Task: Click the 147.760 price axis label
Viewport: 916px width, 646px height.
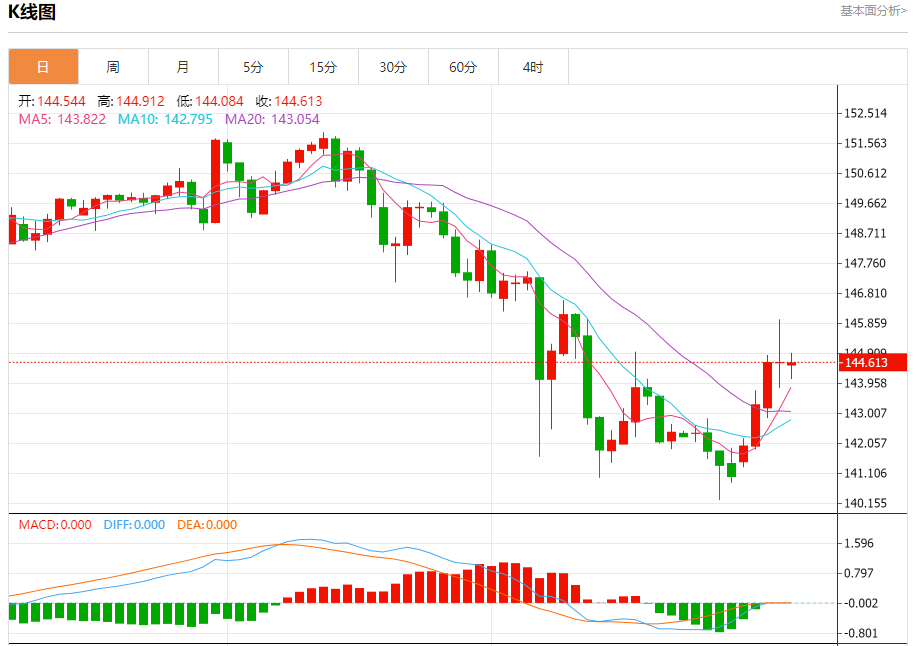Action: click(x=866, y=263)
